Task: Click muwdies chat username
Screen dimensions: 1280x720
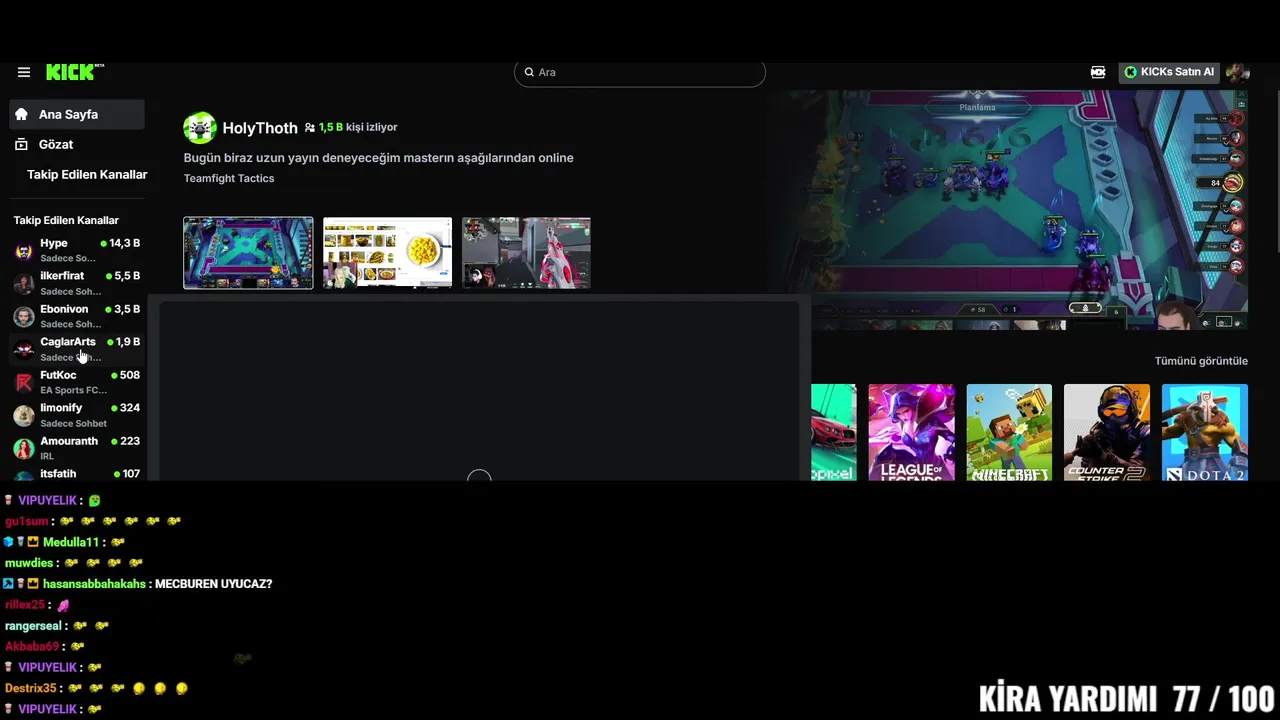Action: click(x=29, y=563)
